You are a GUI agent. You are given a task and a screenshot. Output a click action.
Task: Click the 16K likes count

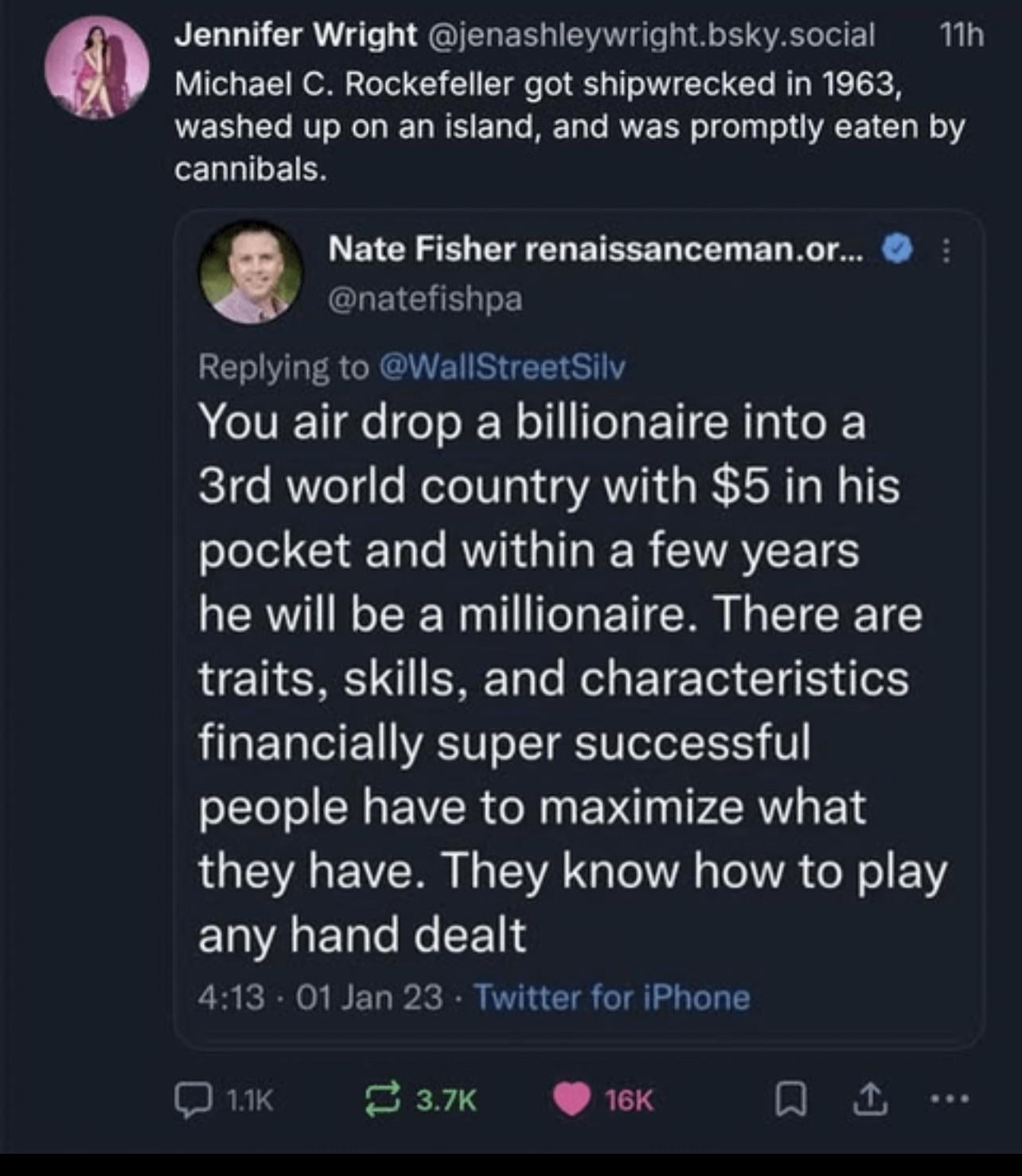point(629,1100)
